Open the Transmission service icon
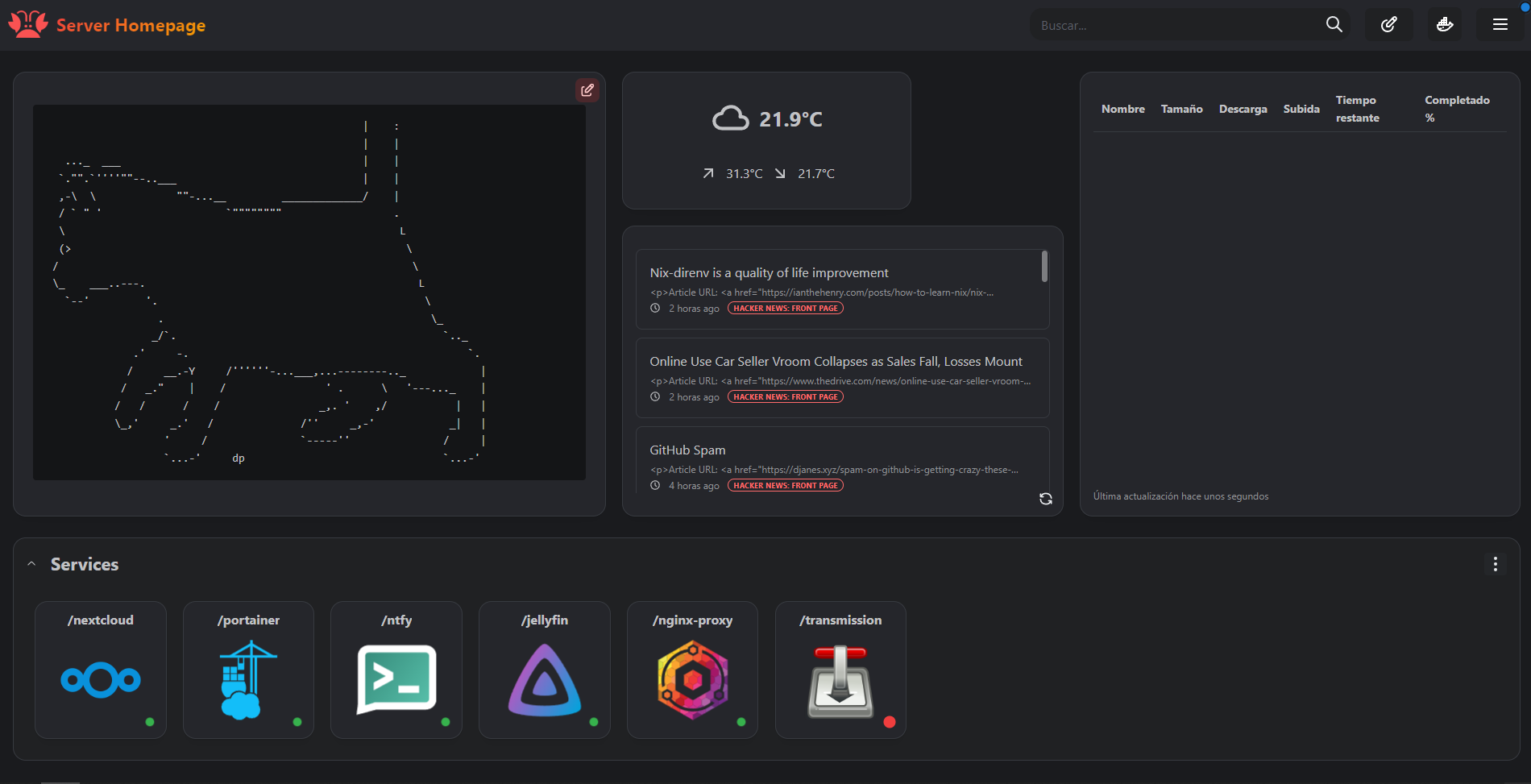Screen dimensions: 1531x784 [x=840, y=679]
